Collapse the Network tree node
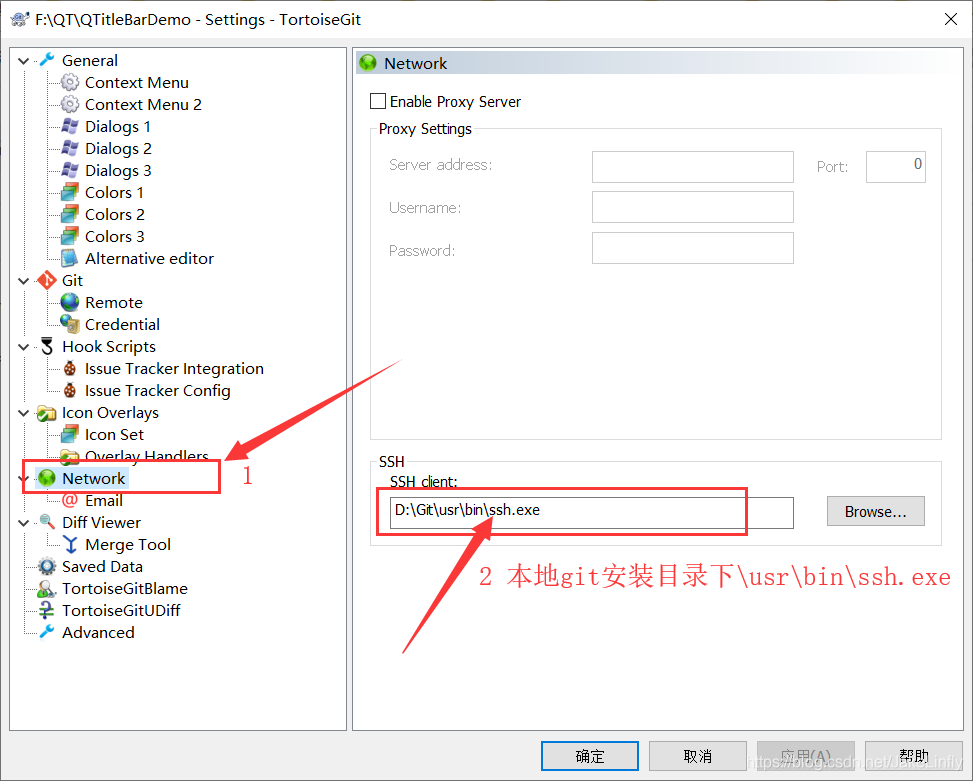973x781 pixels. pyautogui.click(x=24, y=478)
